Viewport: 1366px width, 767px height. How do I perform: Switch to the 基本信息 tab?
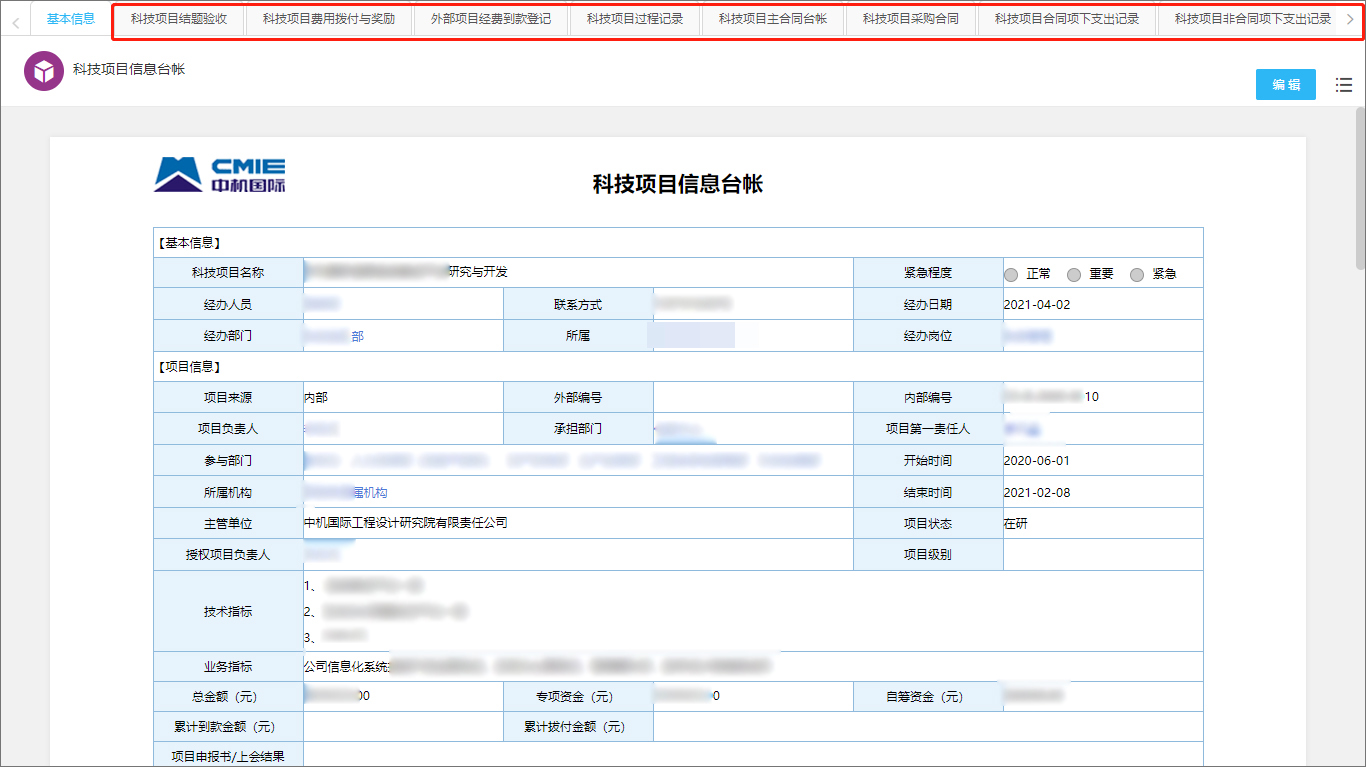71,19
